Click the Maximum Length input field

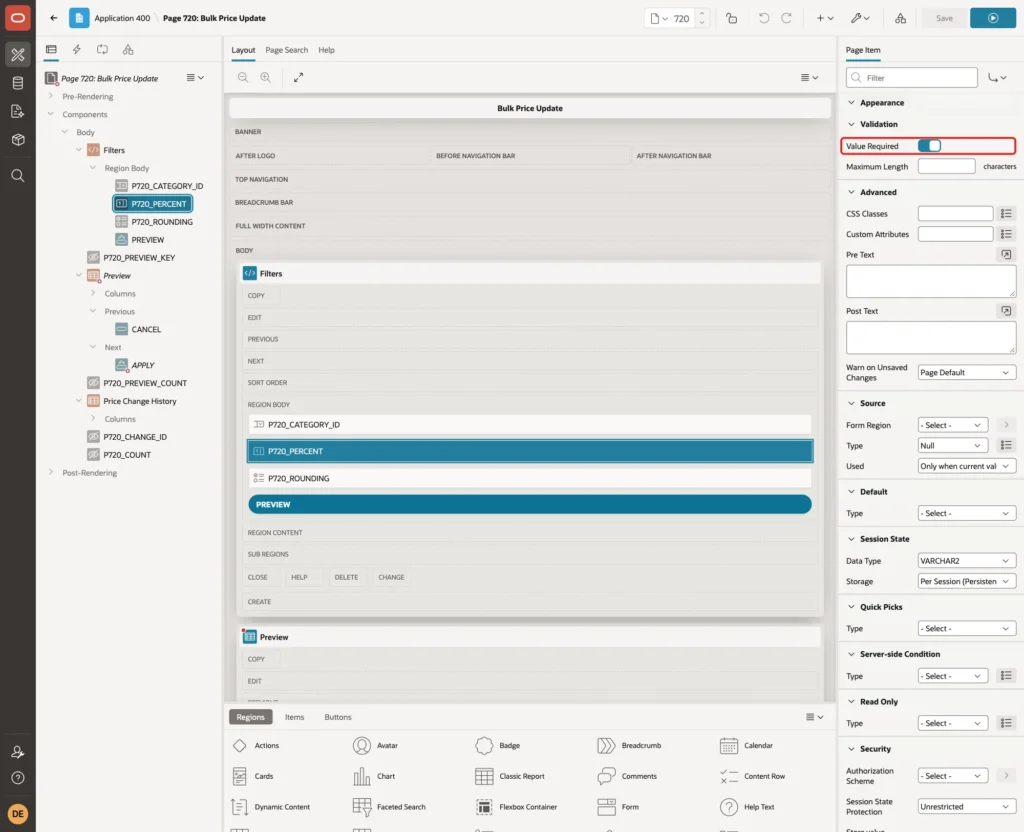pyautogui.click(x=946, y=167)
